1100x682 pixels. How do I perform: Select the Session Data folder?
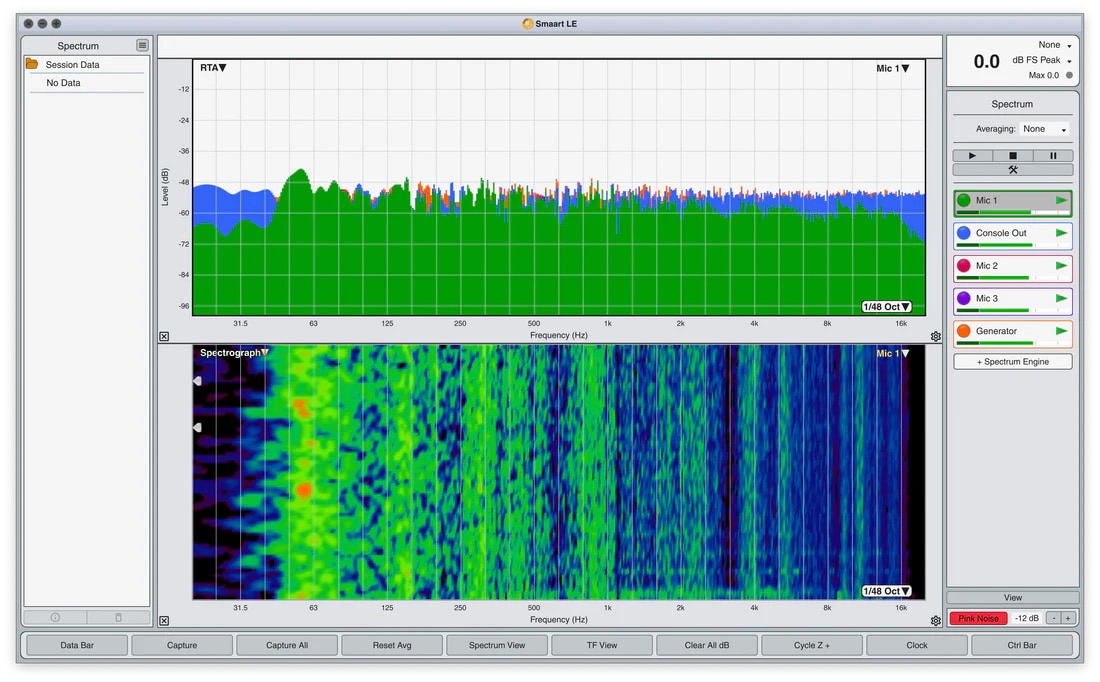(72, 65)
